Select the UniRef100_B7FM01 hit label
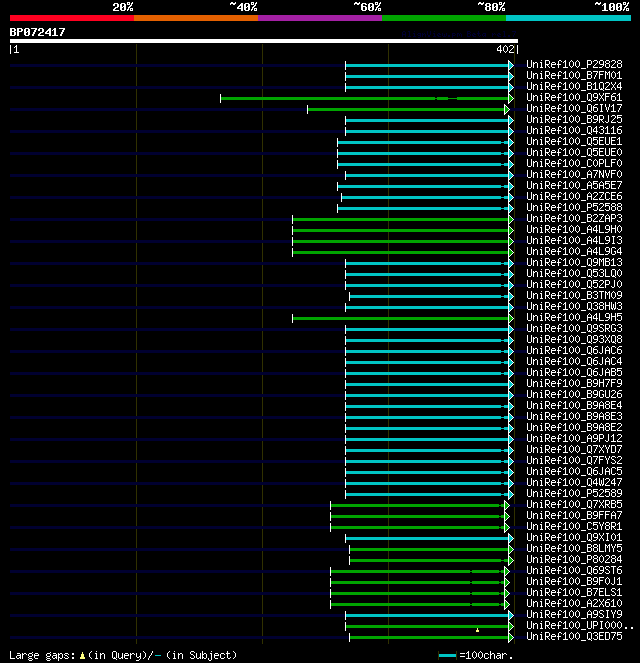640x663 pixels. click(x=574, y=75)
